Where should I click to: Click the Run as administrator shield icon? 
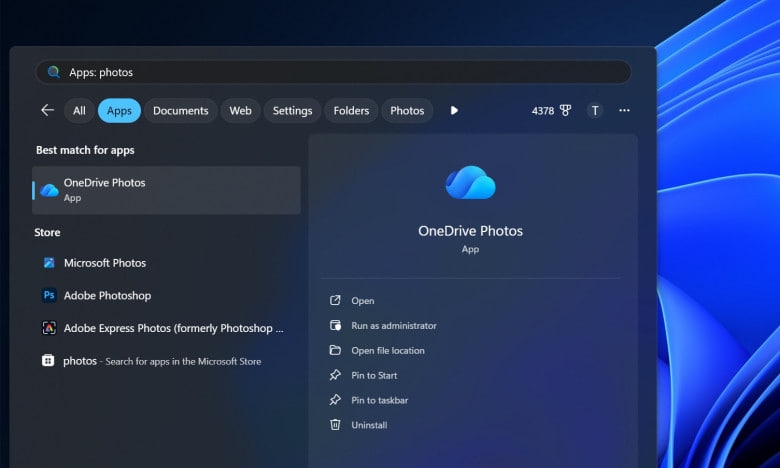point(335,325)
